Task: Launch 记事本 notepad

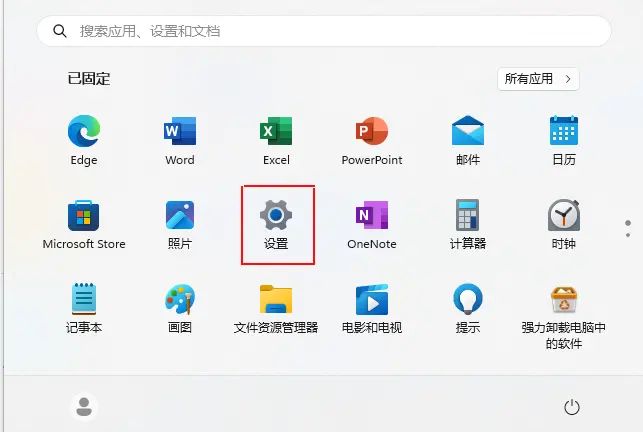Action: (84, 299)
